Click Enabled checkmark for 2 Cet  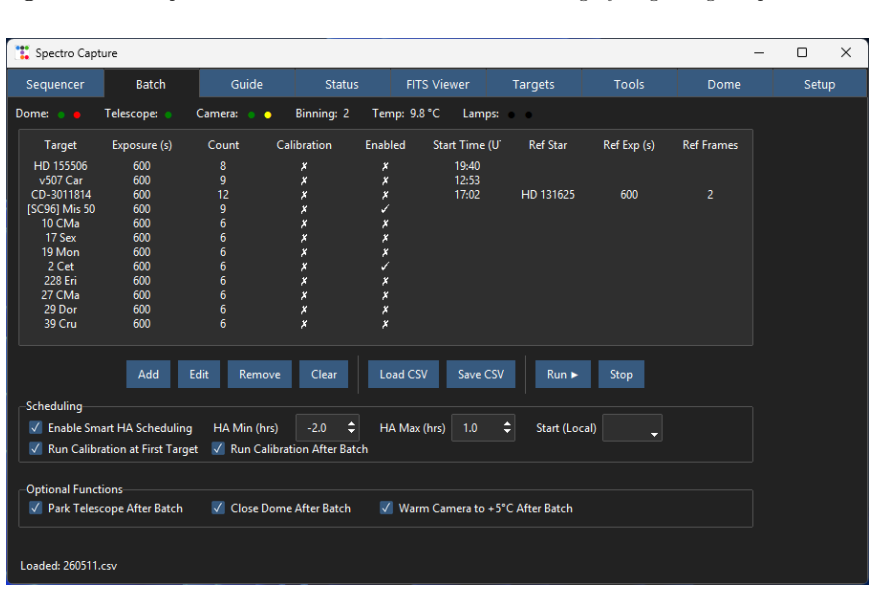coord(385,267)
